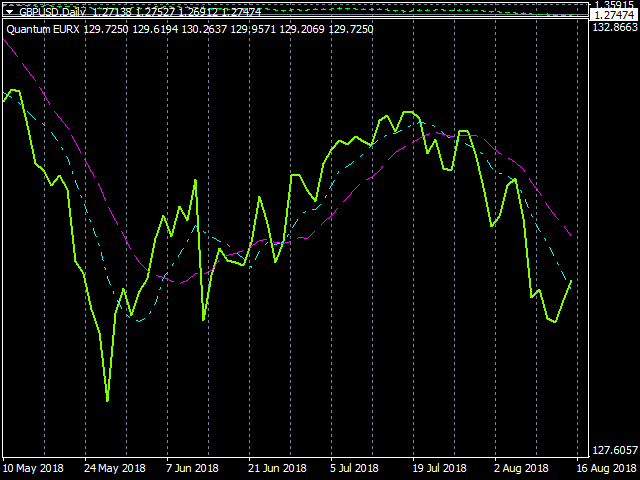Click the 21 Jun 2018 date label
640x480 pixels.
click(277, 468)
